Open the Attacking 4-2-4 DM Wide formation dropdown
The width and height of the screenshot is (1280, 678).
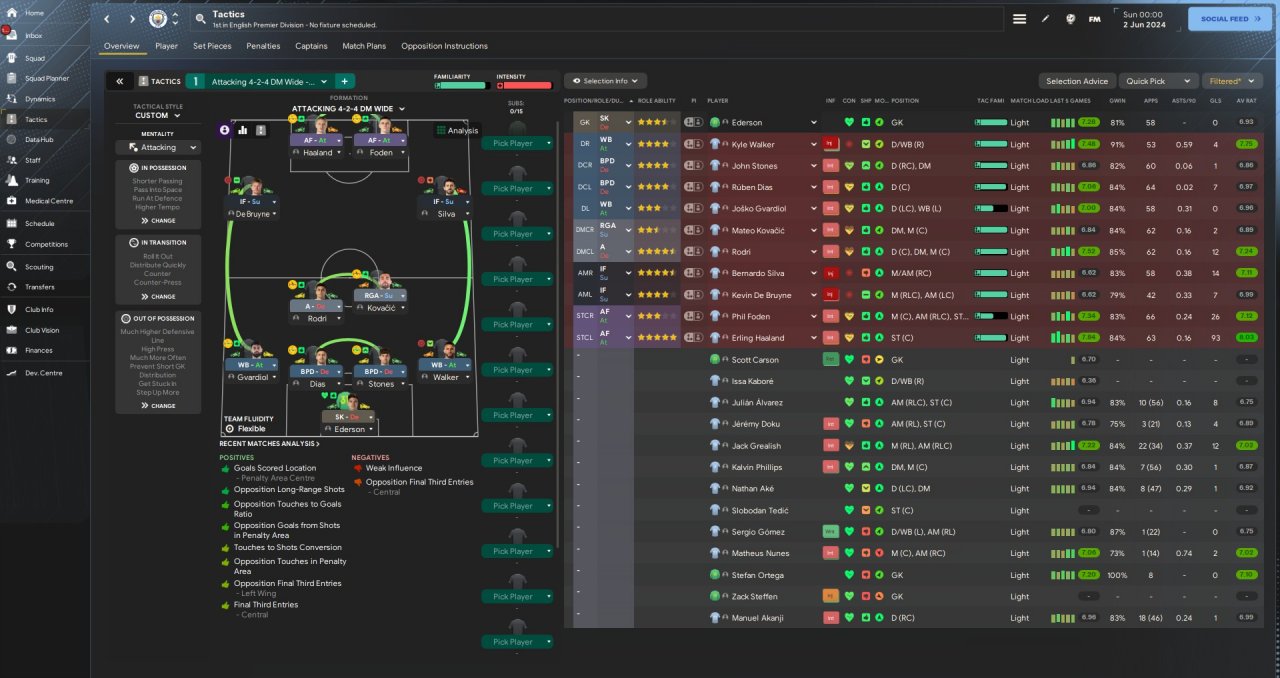pyautogui.click(x=348, y=108)
